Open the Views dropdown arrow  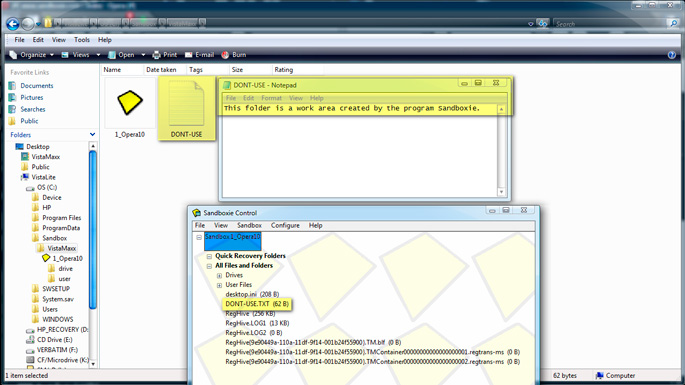pyautogui.click(x=98, y=55)
